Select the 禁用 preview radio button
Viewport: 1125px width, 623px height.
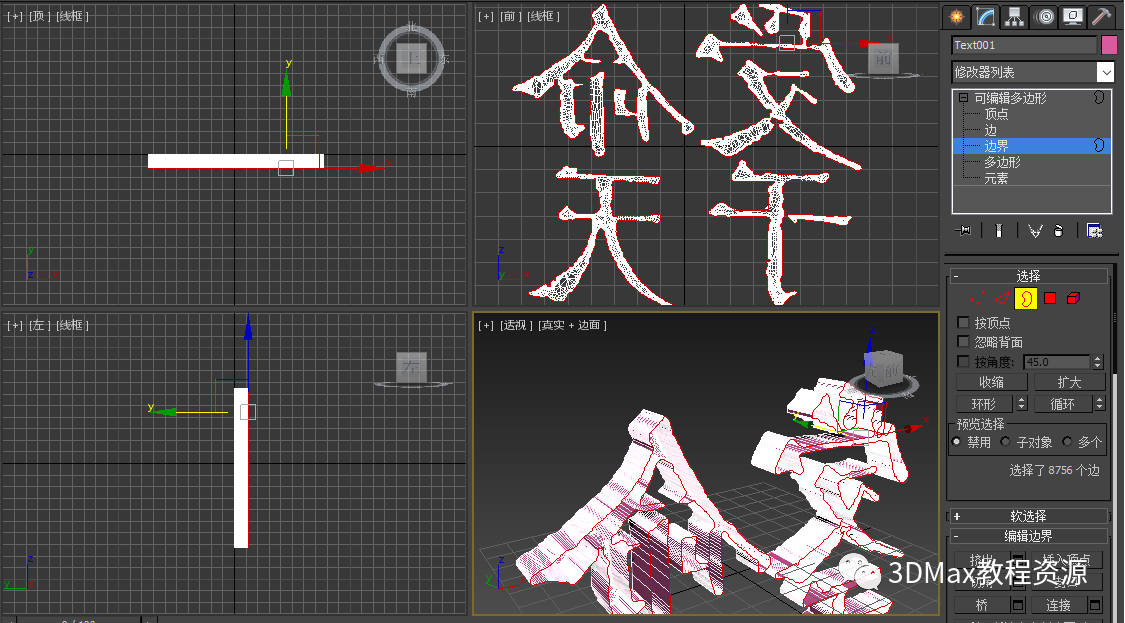[956, 442]
